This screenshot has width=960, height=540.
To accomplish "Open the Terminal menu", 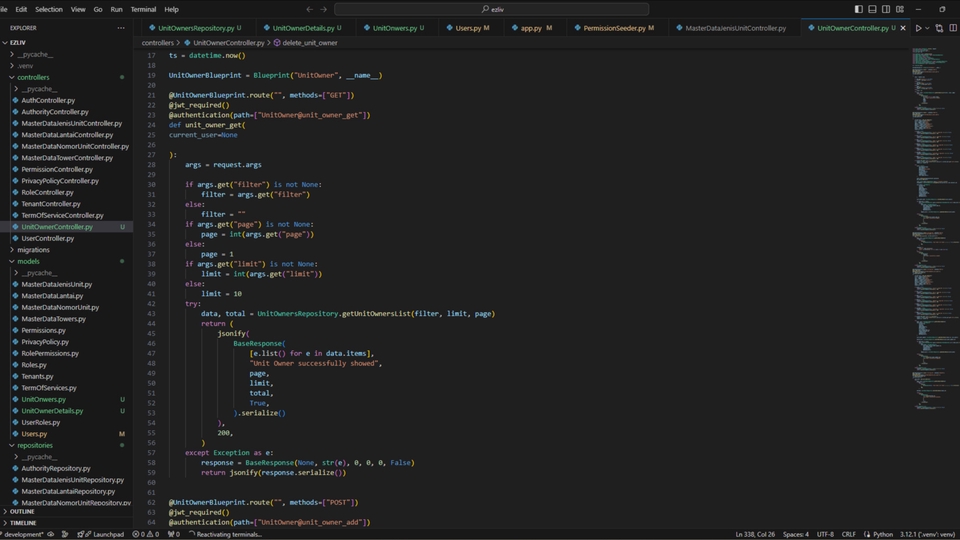I will click(x=143, y=9).
